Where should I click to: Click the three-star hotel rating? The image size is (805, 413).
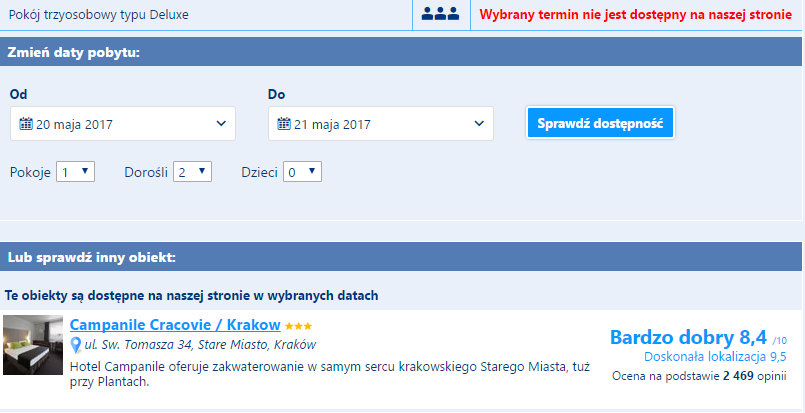[298, 326]
